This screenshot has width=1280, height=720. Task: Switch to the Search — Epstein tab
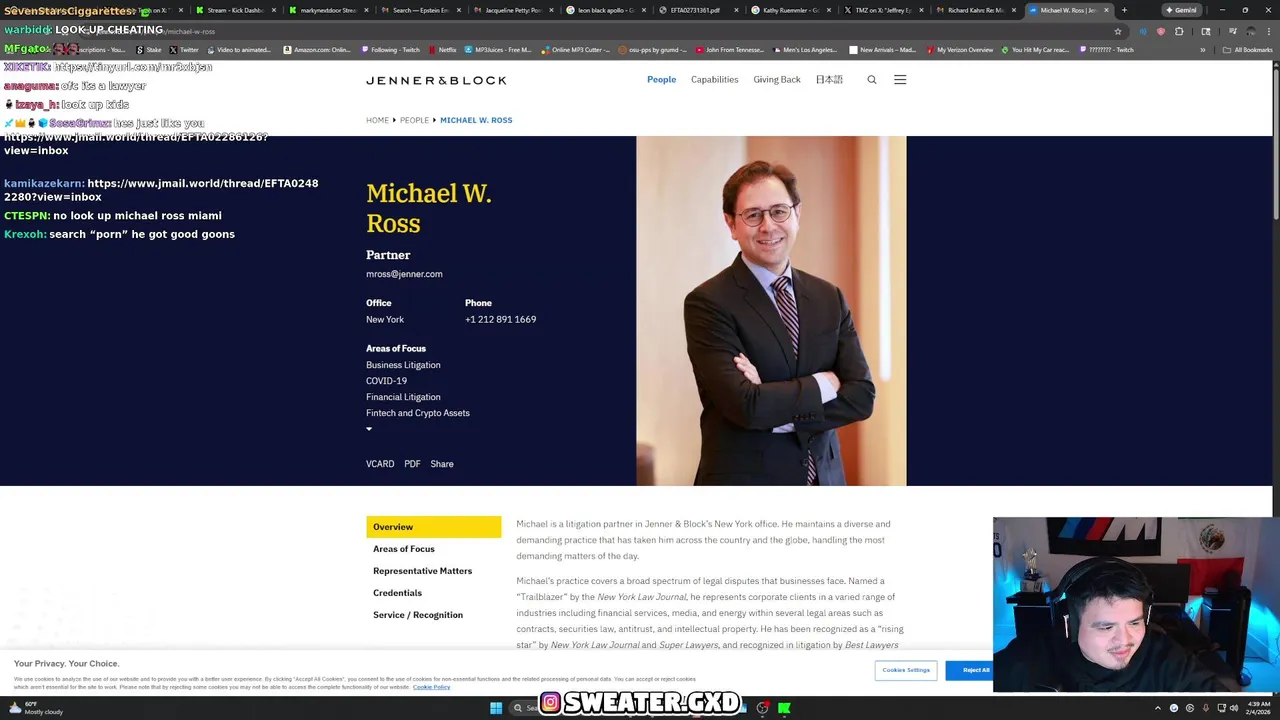419,10
